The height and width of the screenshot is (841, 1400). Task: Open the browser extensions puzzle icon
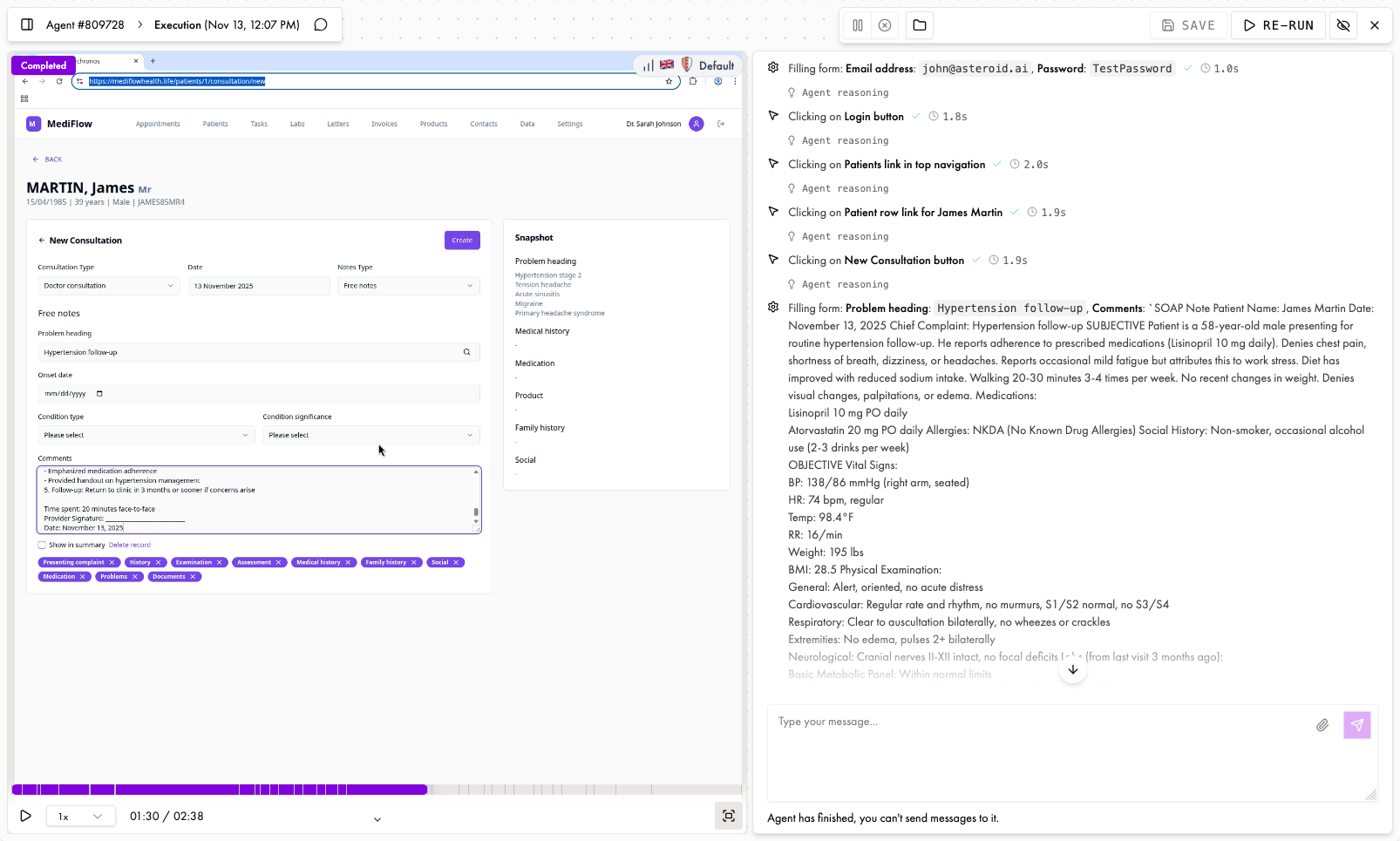[693, 81]
